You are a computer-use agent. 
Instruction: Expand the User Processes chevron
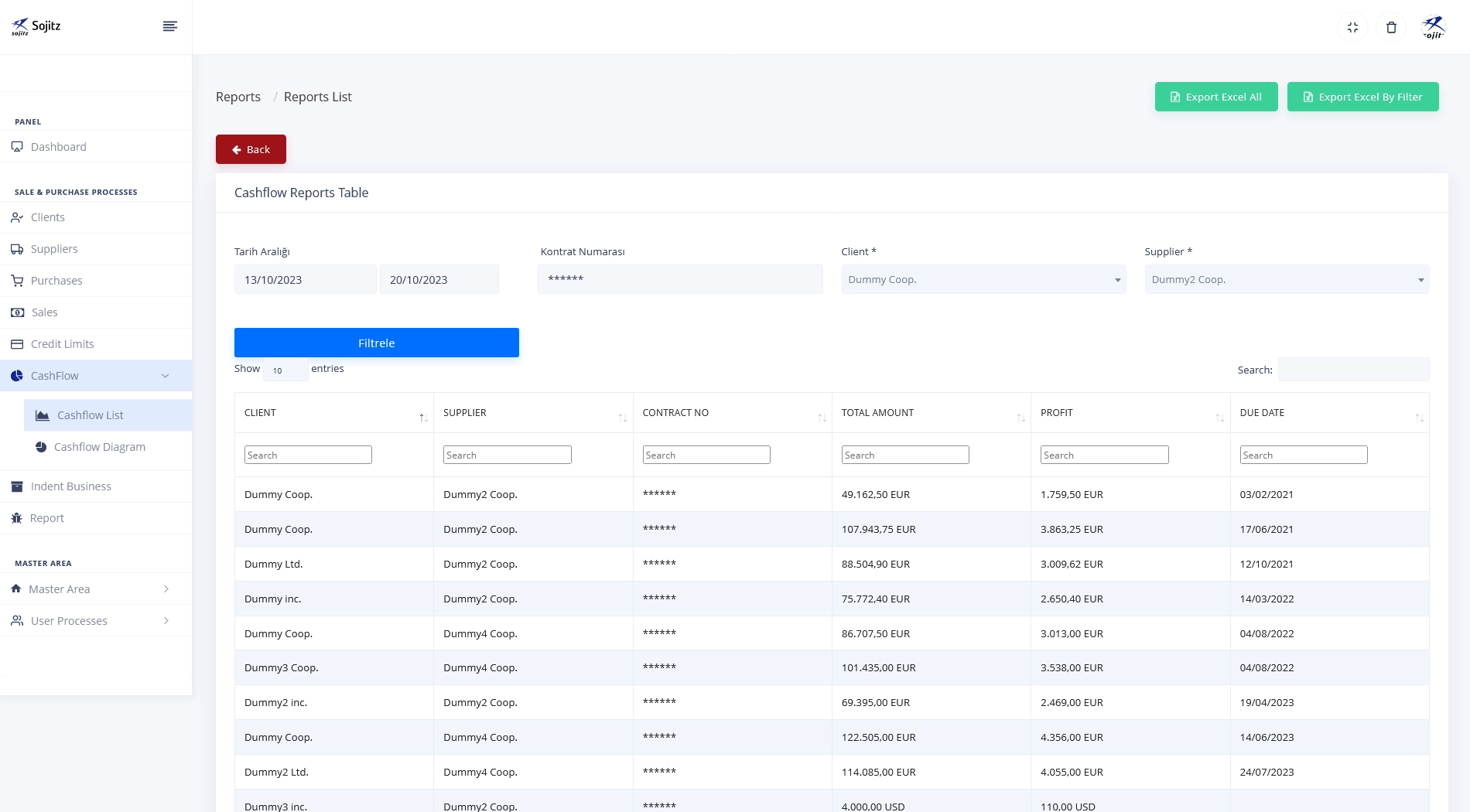click(x=166, y=621)
